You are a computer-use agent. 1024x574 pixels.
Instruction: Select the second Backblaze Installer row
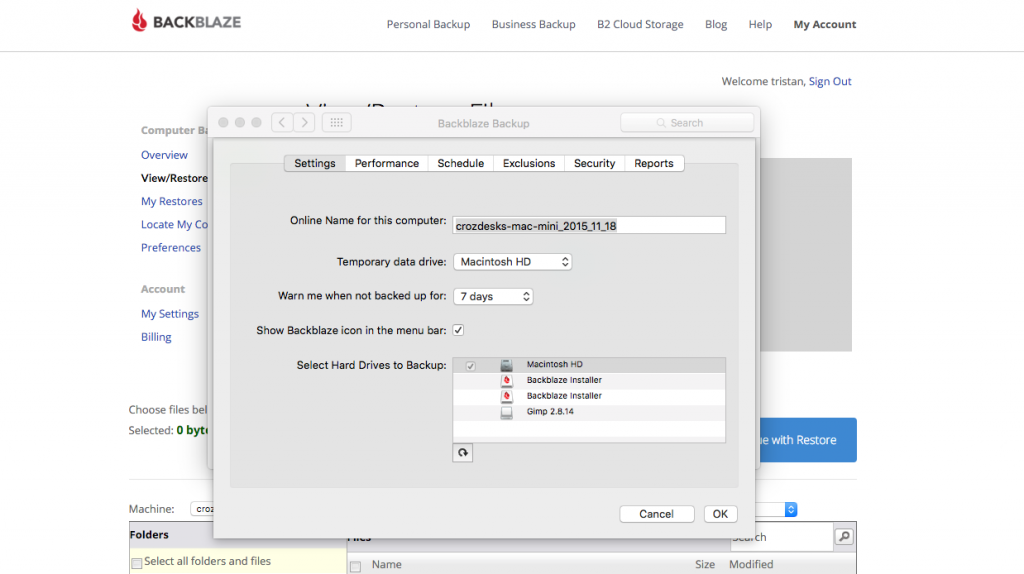[x=589, y=396]
